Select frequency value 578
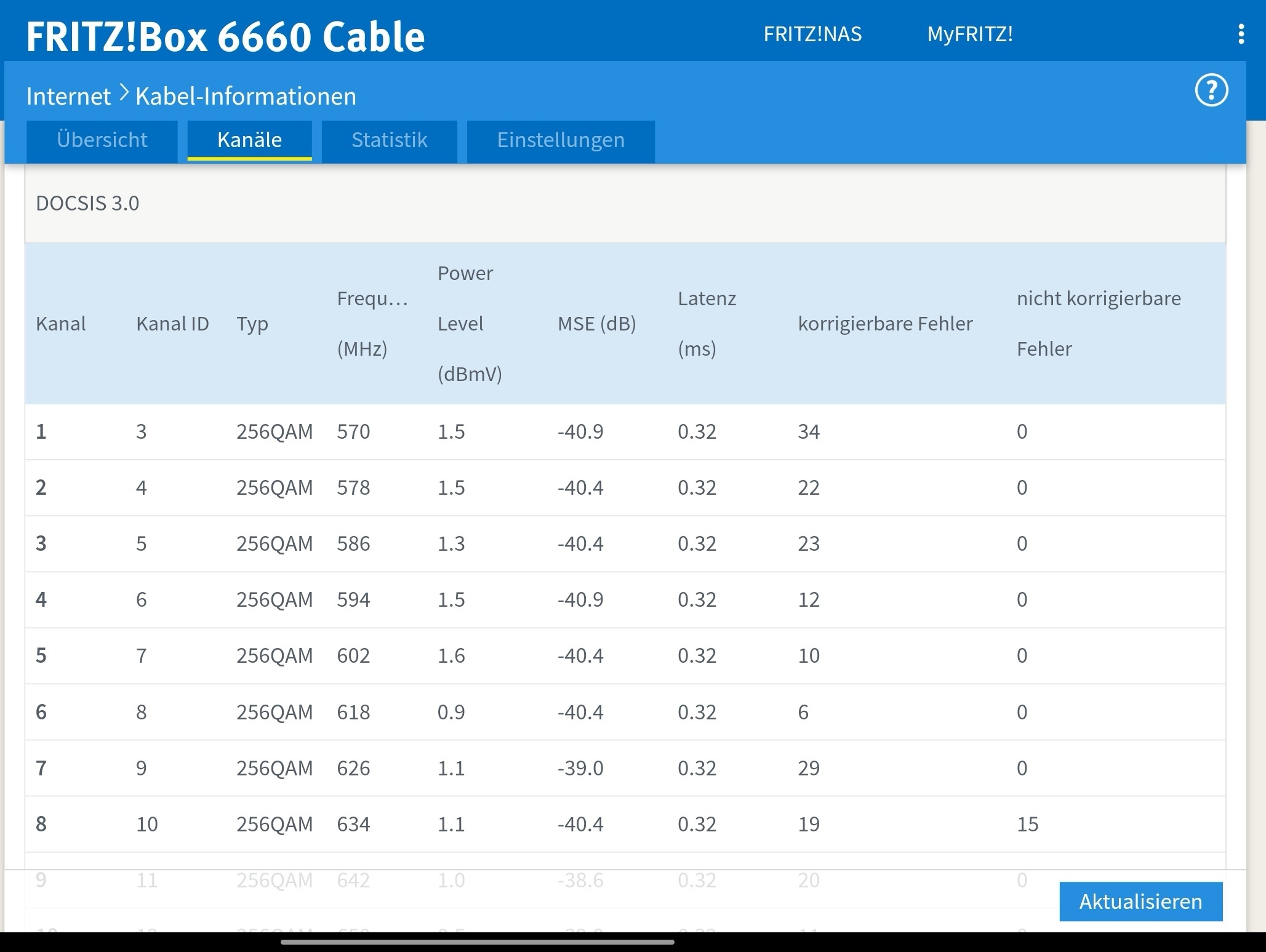 353,488
